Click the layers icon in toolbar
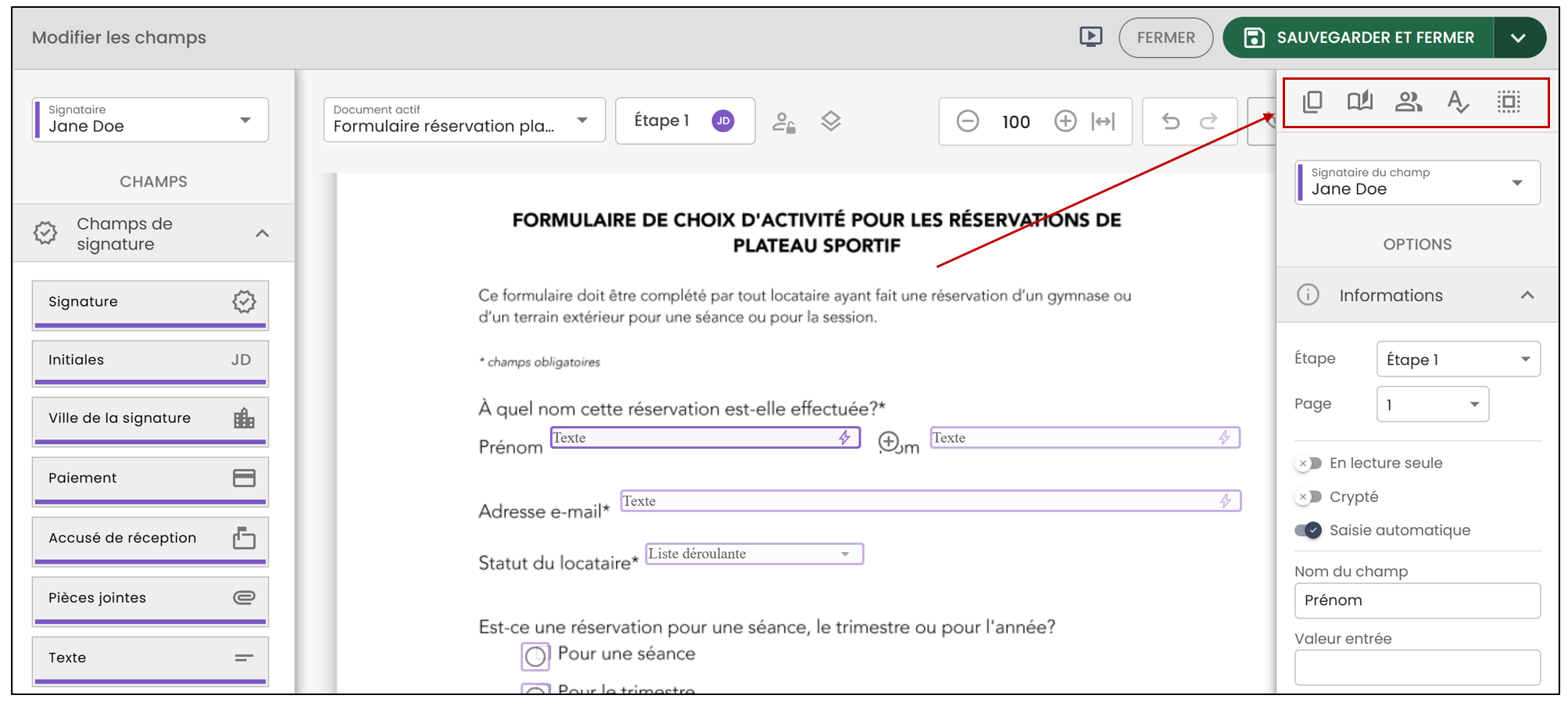1568x706 pixels. click(831, 121)
